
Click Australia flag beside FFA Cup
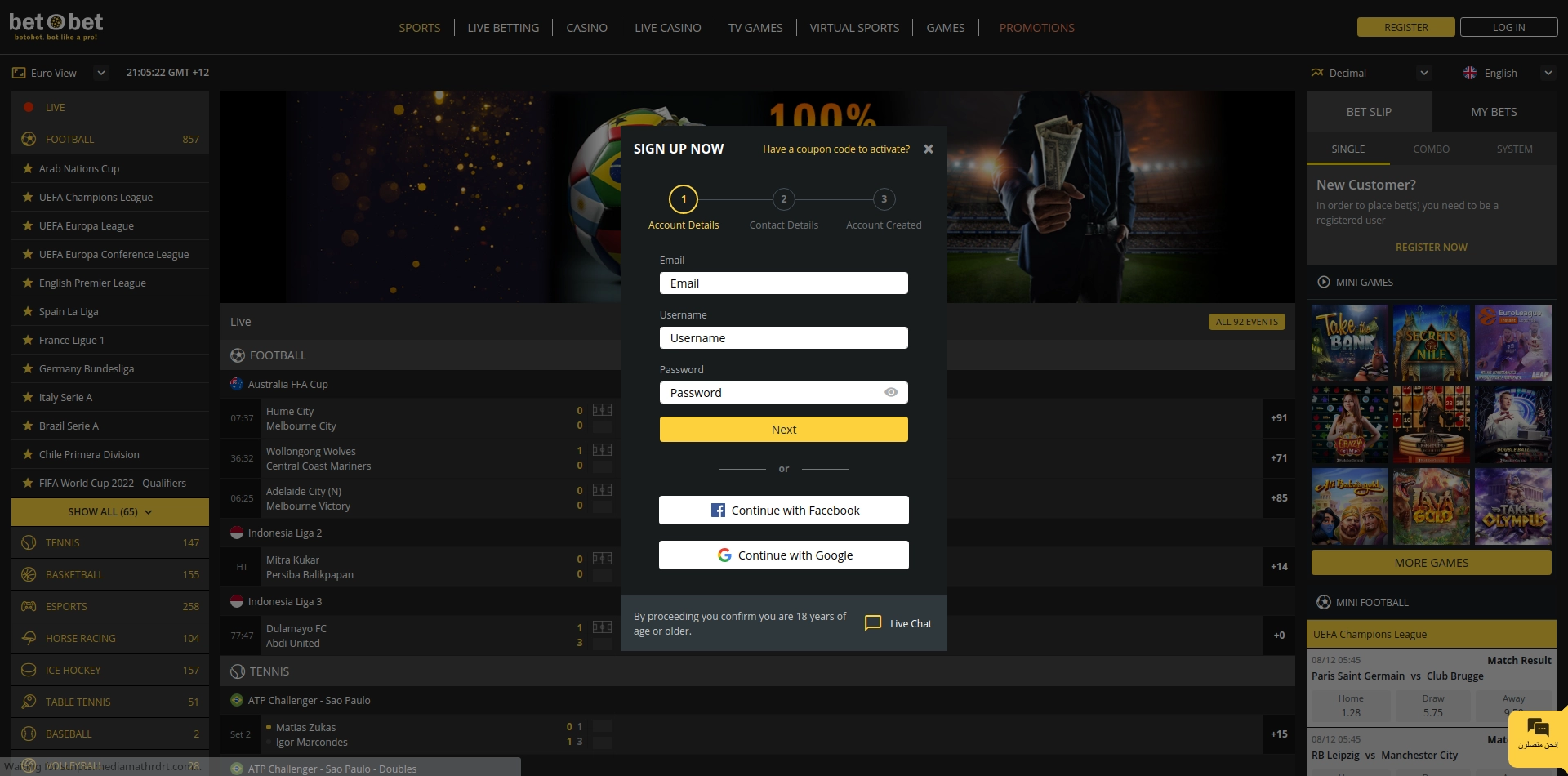(x=237, y=384)
